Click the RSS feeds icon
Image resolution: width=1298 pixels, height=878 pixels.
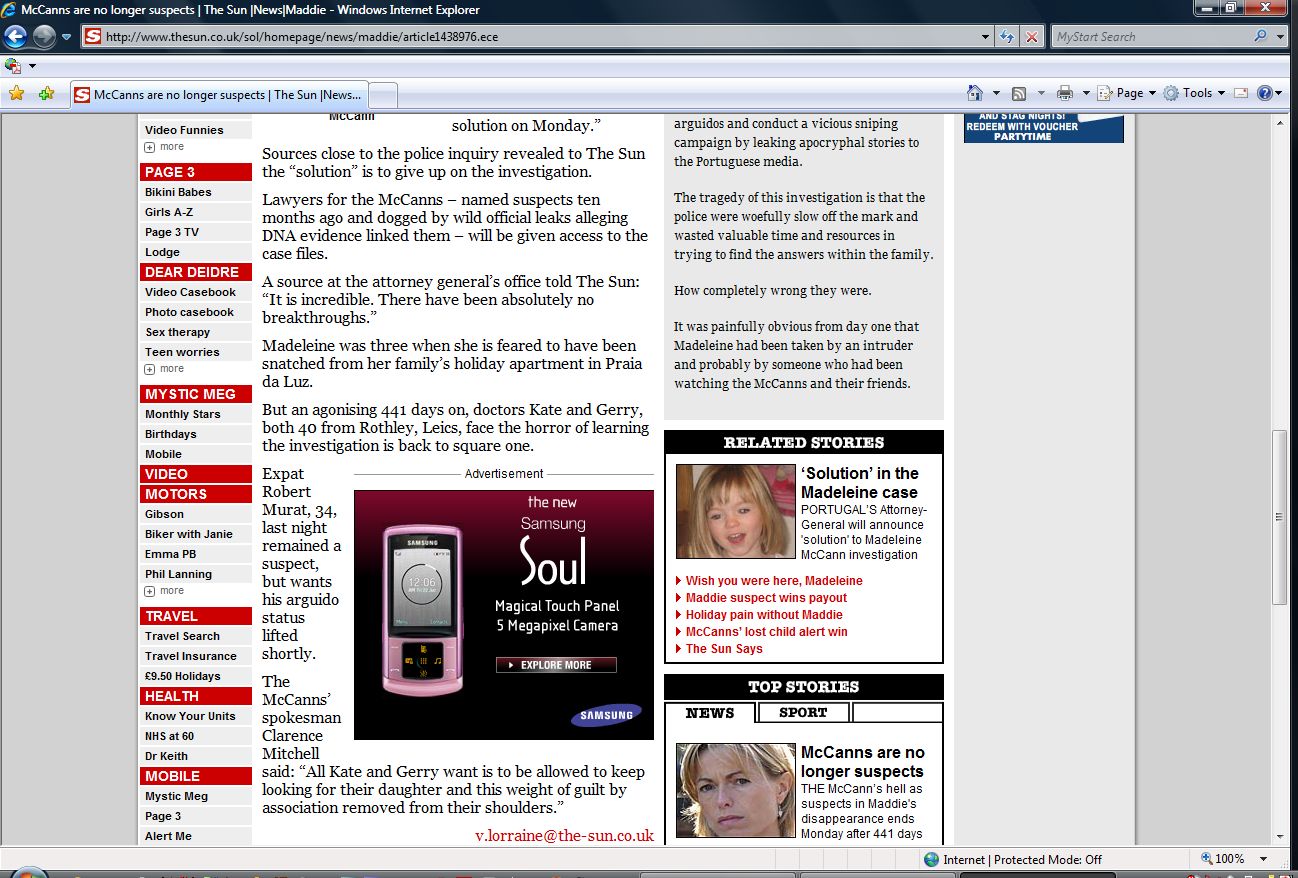point(1019,93)
